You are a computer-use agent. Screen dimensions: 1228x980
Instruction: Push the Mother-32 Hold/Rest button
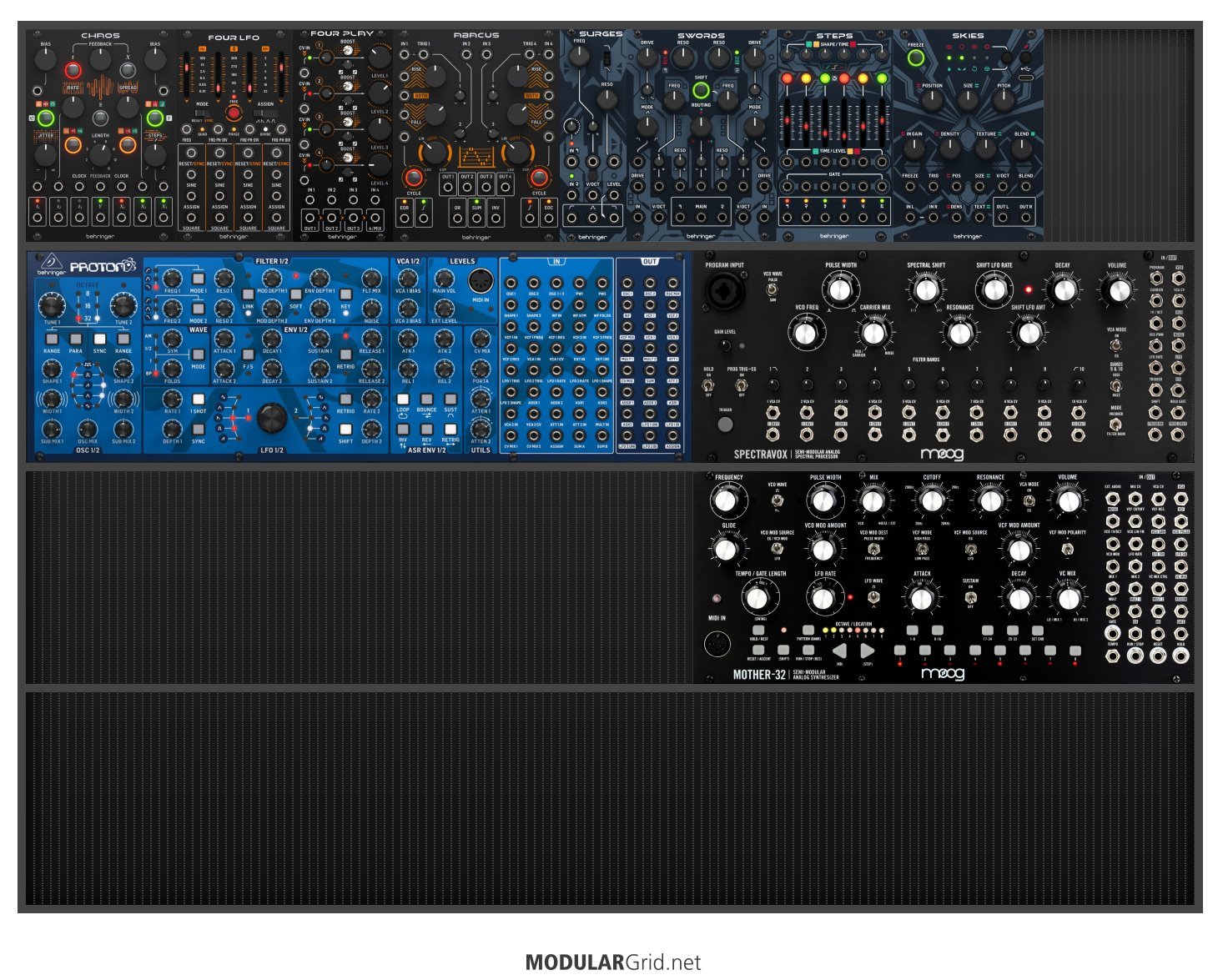[x=758, y=631]
